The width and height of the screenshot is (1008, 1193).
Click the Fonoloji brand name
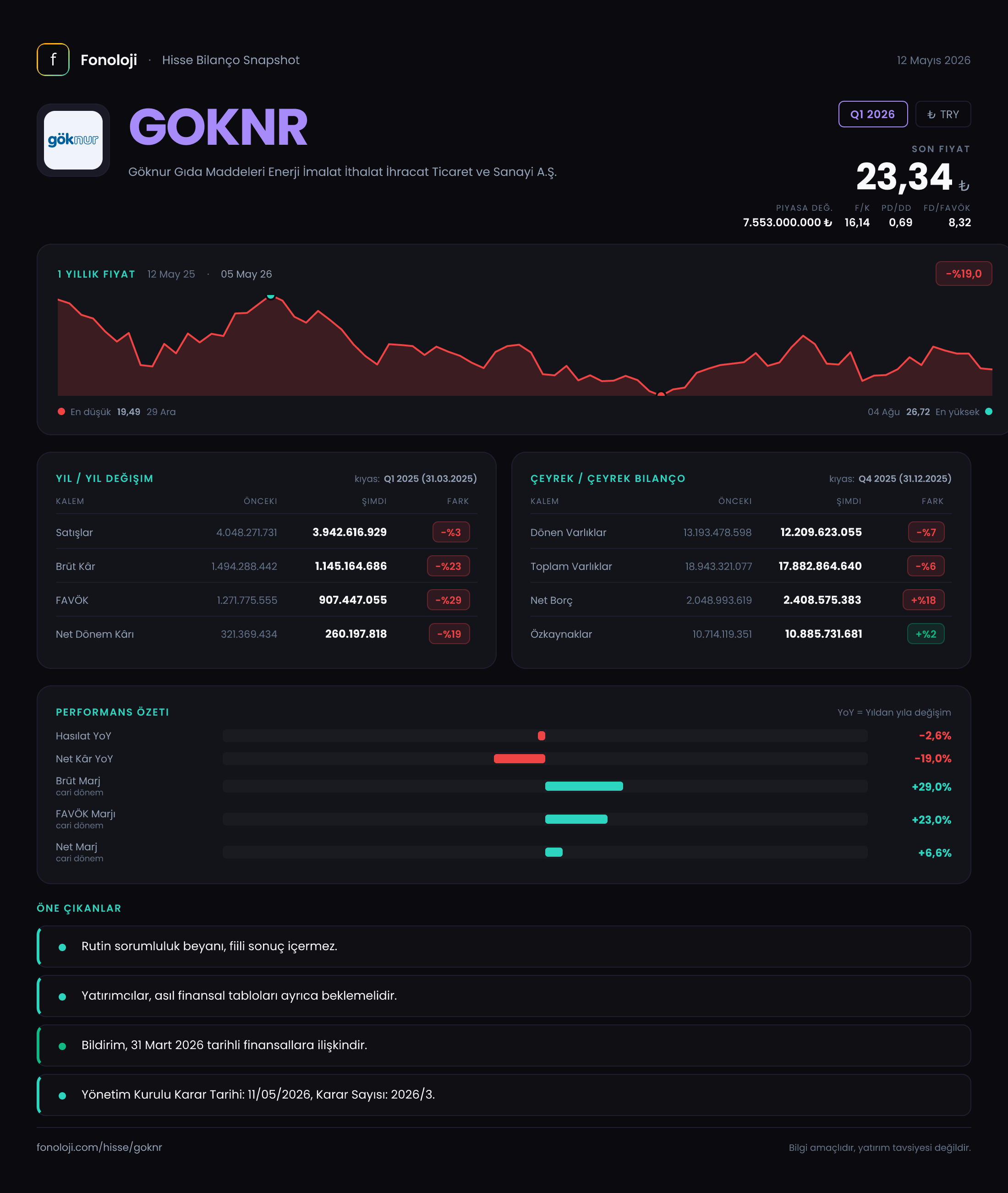(109, 60)
